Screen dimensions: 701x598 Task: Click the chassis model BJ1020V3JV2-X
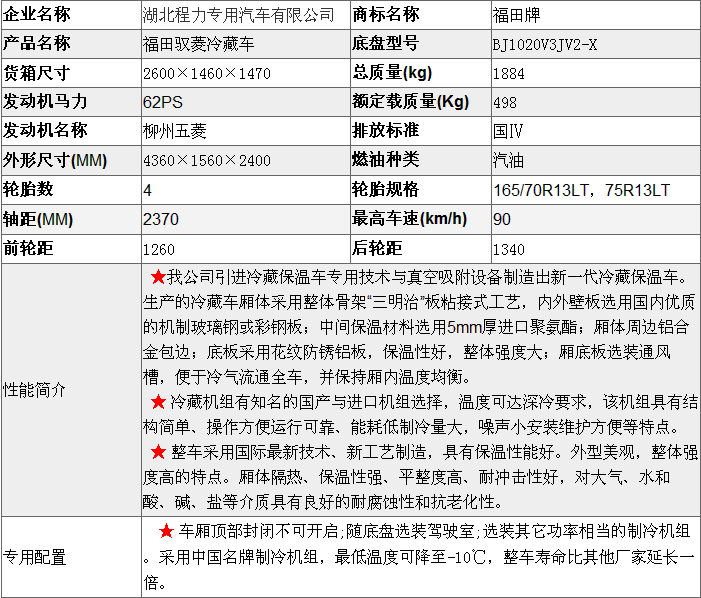point(544,44)
